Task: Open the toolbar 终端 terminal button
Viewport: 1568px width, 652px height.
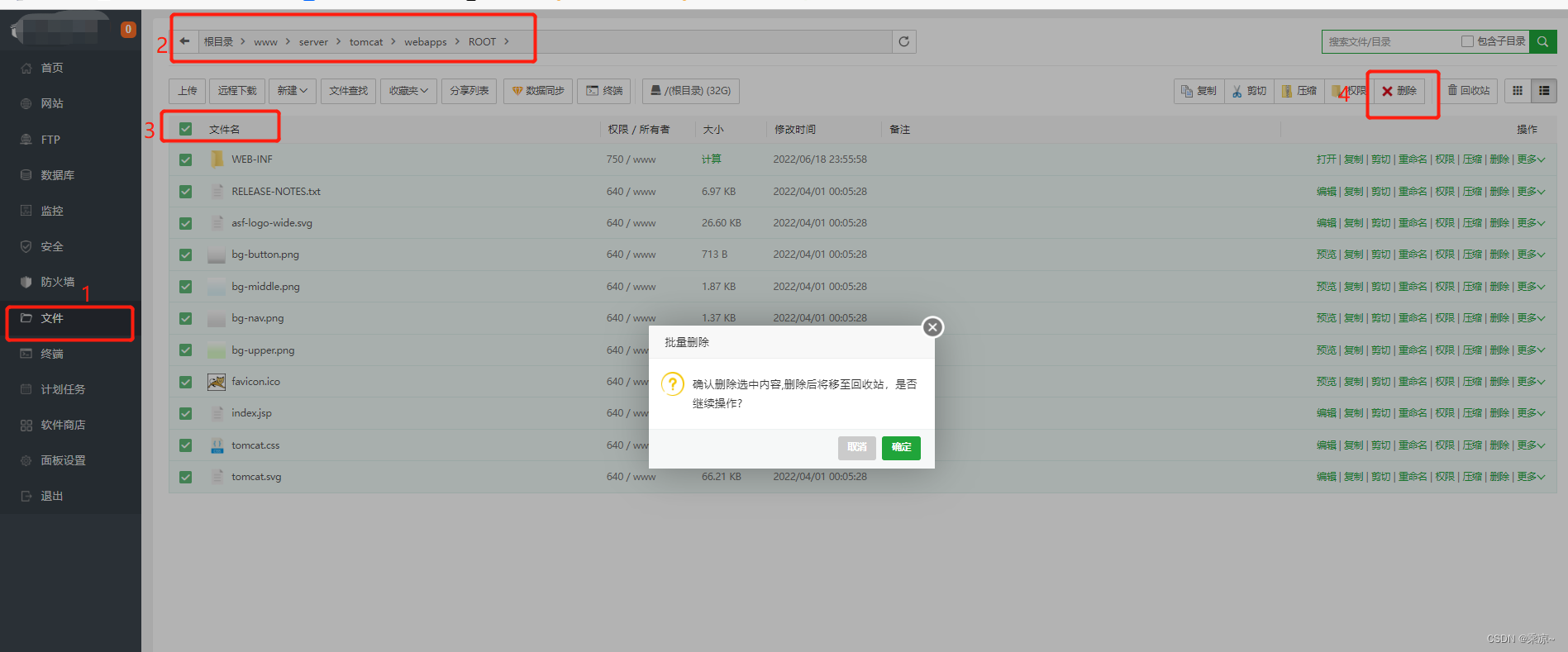Action: pyautogui.click(x=604, y=91)
